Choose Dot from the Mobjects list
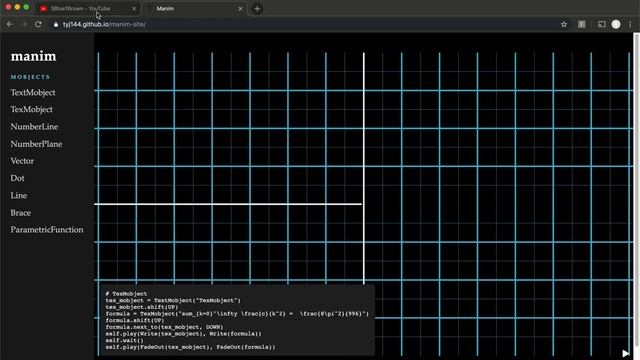The width and height of the screenshot is (640, 360). click(x=18, y=178)
